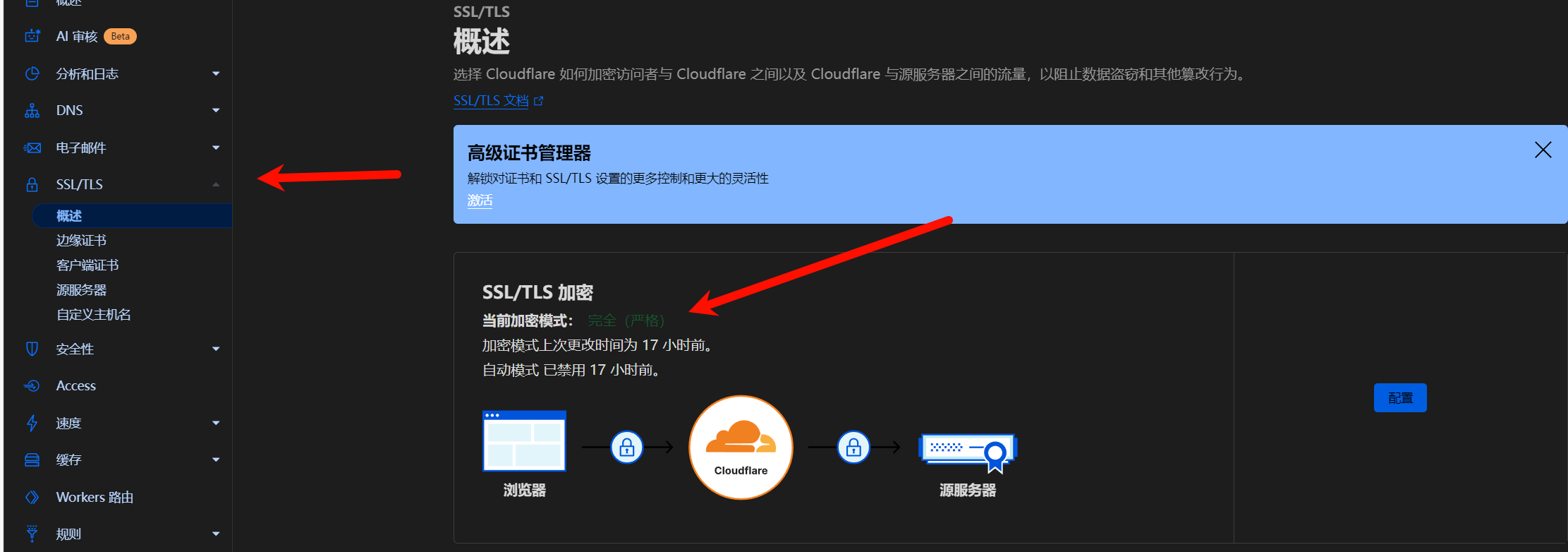The height and width of the screenshot is (552, 1568).
Task: Click the Beta badge next to AI 审核
Action: pos(121,36)
